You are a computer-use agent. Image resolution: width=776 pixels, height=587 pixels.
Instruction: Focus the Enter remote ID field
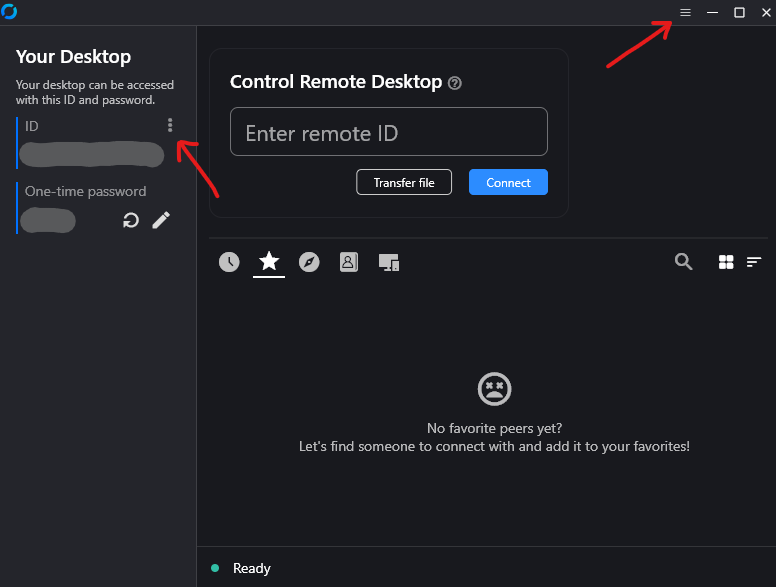point(388,132)
